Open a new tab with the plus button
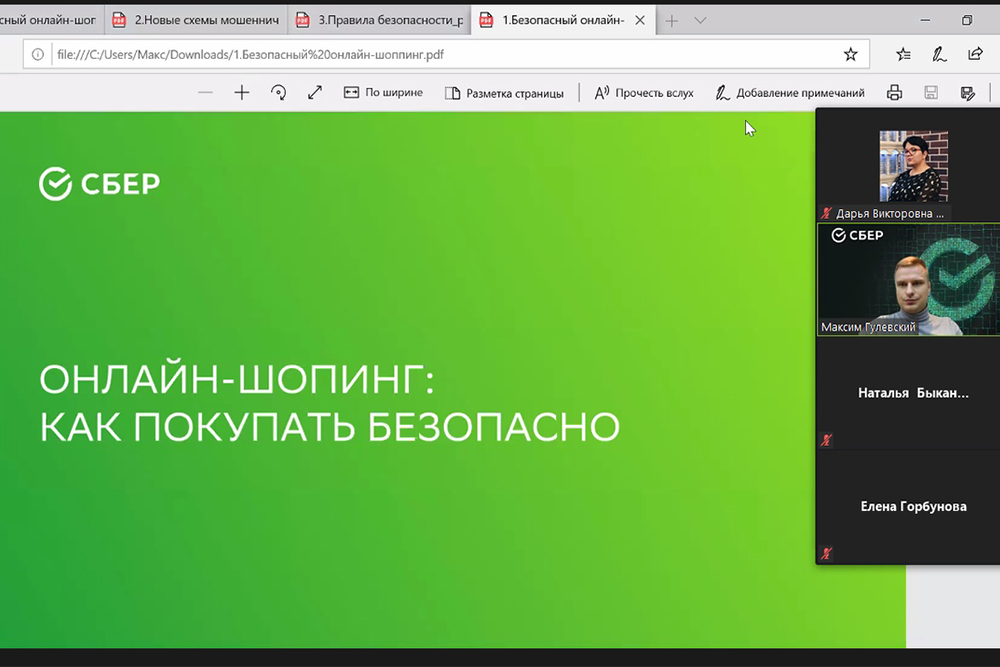The image size is (1000, 667). 672,20
